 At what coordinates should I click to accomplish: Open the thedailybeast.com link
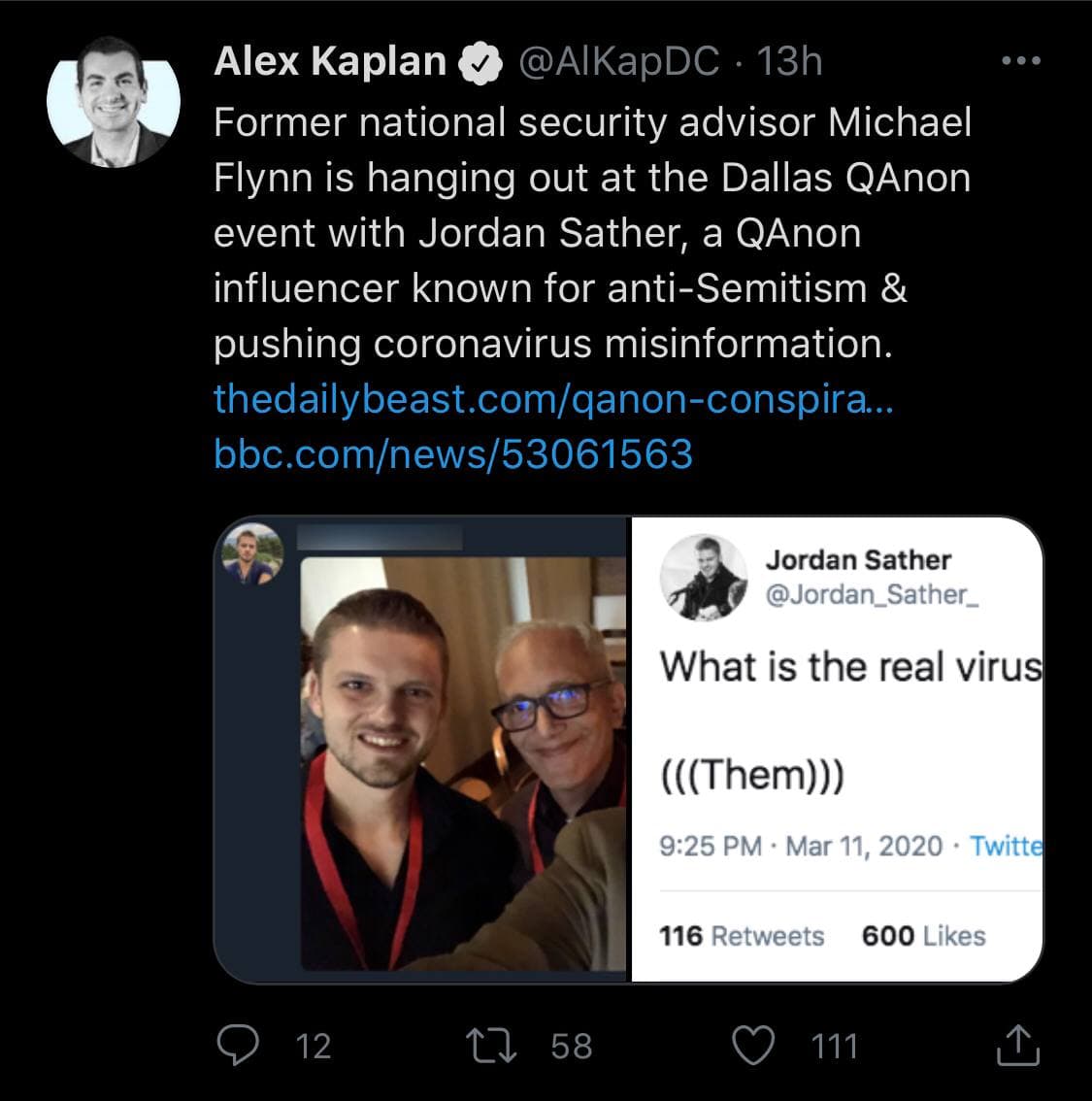click(x=551, y=399)
